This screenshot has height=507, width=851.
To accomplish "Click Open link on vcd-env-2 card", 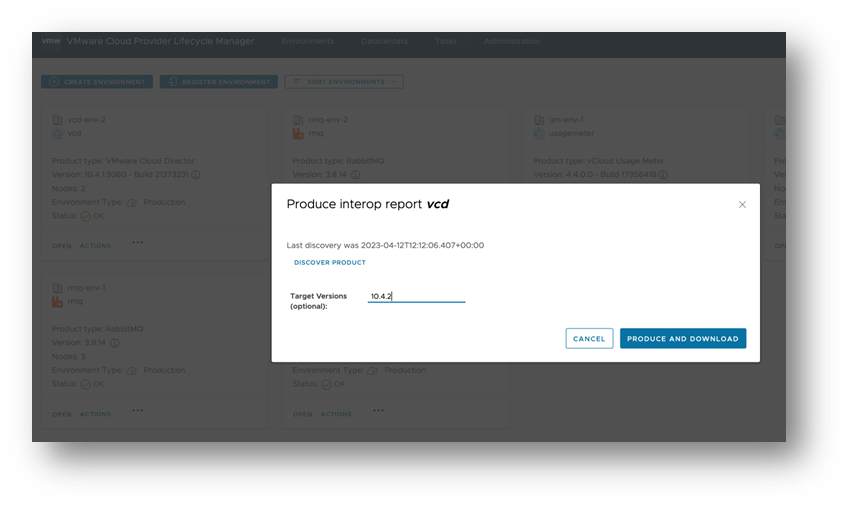I will 62,246.
